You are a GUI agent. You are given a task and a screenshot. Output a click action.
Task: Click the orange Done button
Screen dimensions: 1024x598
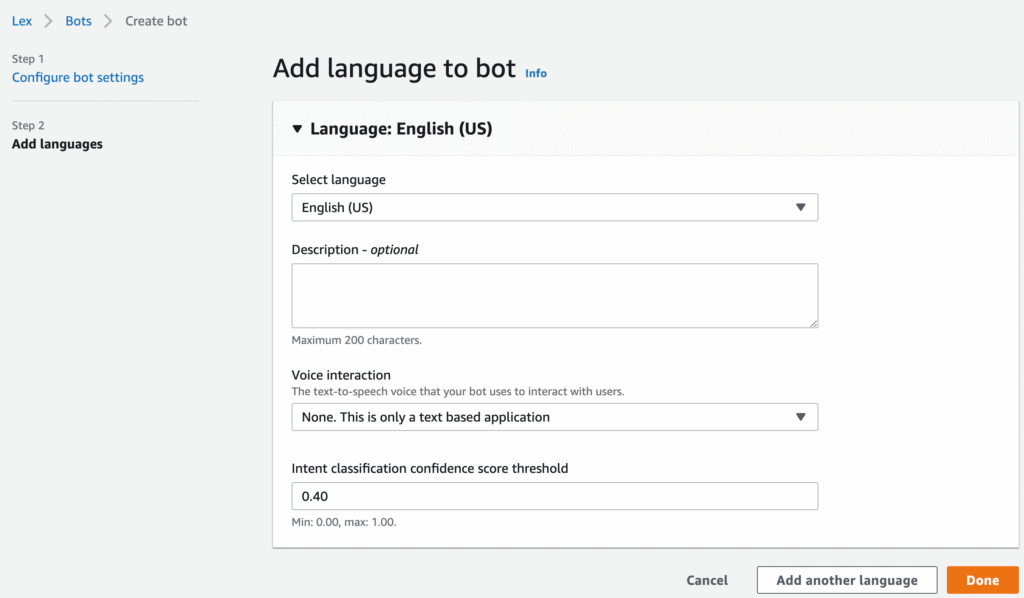click(x=983, y=580)
